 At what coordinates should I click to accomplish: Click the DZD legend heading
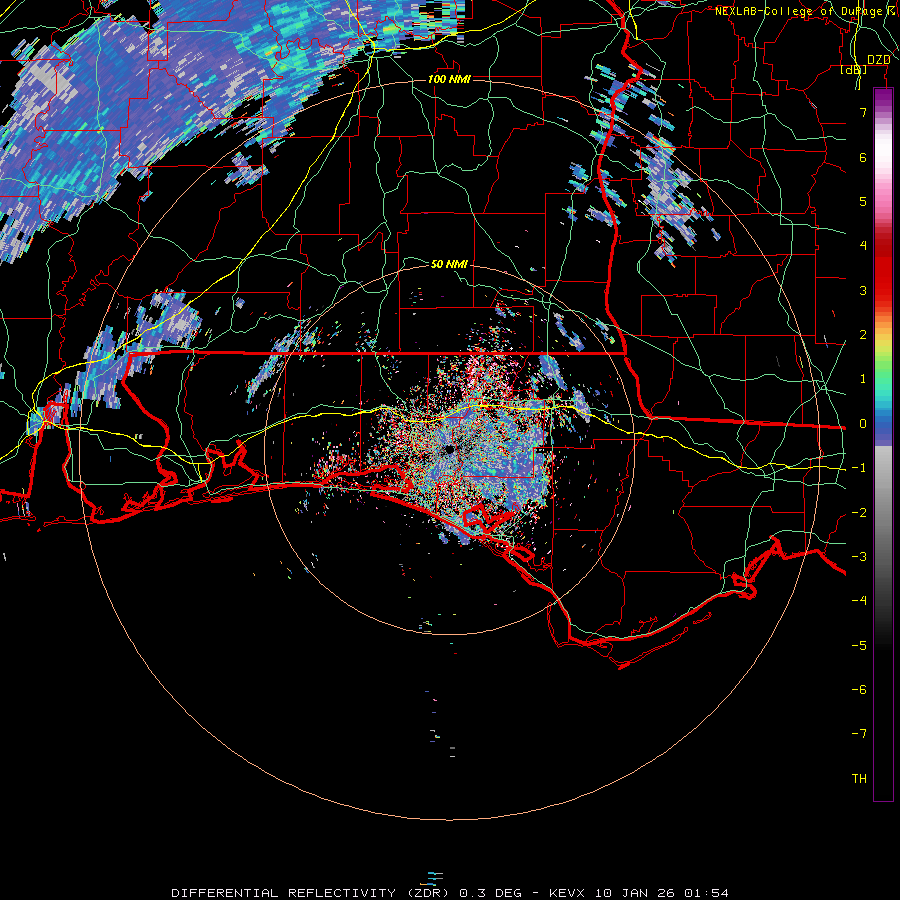pos(878,59)
